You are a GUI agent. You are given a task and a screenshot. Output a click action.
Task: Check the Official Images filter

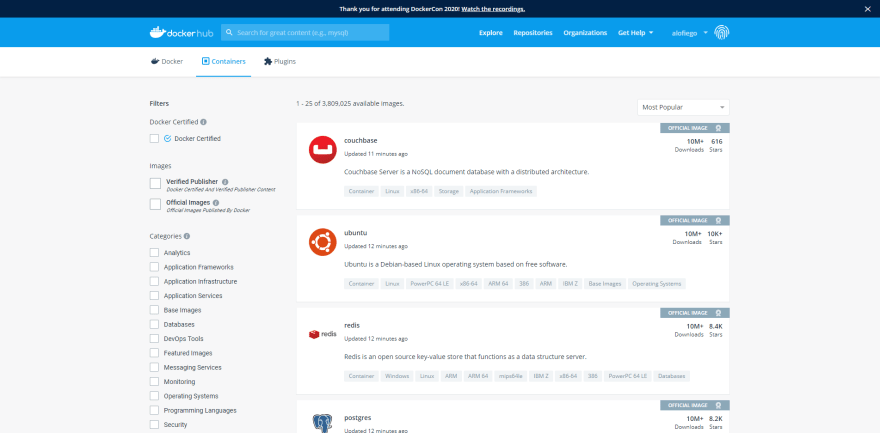coord(155,204)
